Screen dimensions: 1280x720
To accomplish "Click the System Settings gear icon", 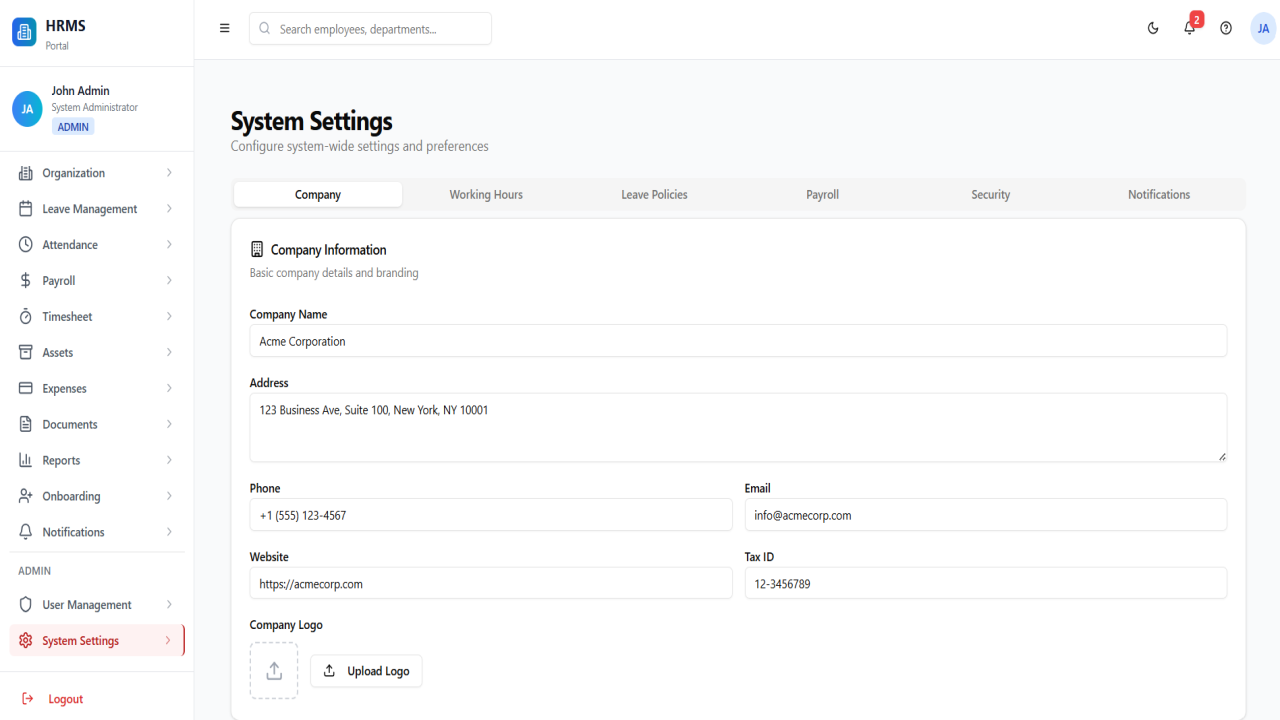I will pos(26,641).
